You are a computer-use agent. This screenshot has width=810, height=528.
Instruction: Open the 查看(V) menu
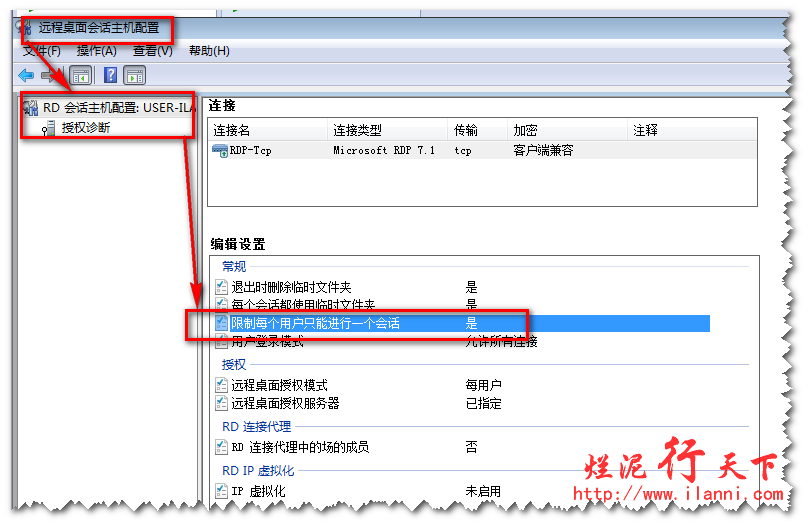[x=153, y=51]
